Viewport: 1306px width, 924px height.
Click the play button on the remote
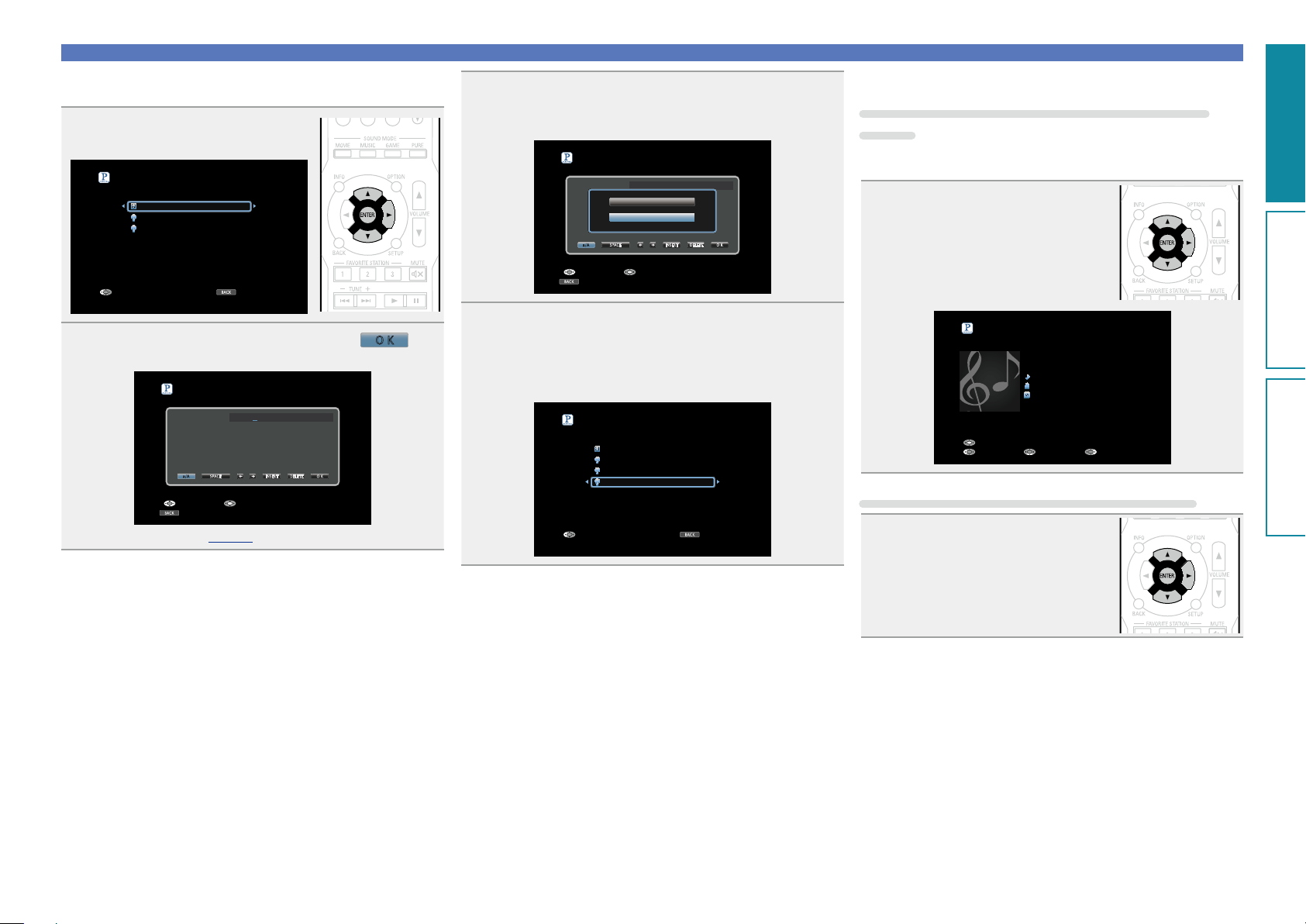[x=395, y=300]
